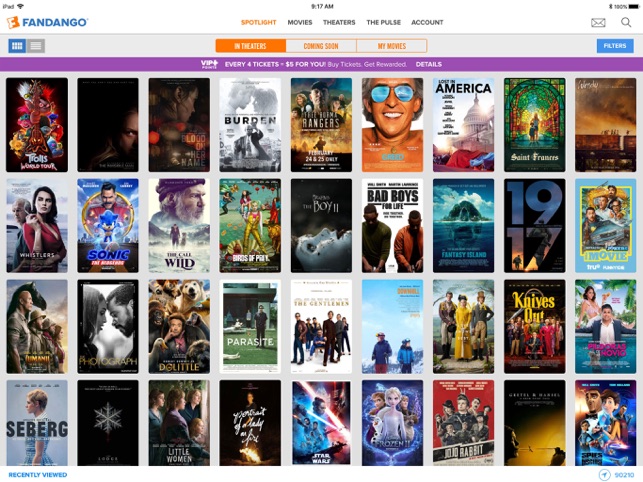Open the Account tab

pyautogui.click(x=427, y=23)
